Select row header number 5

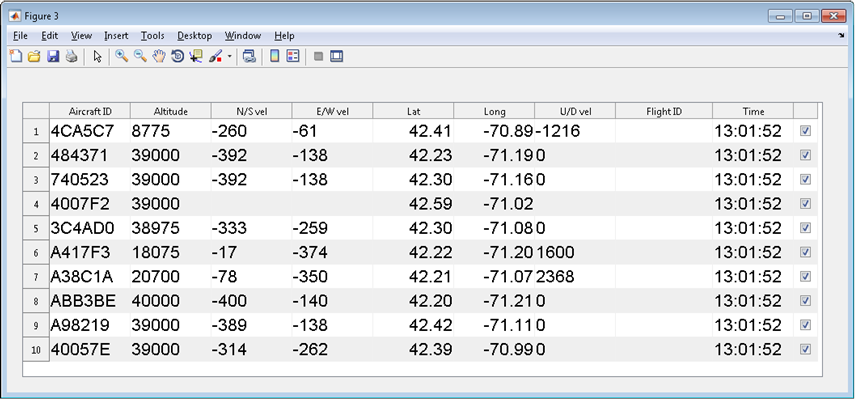(36, 228)
